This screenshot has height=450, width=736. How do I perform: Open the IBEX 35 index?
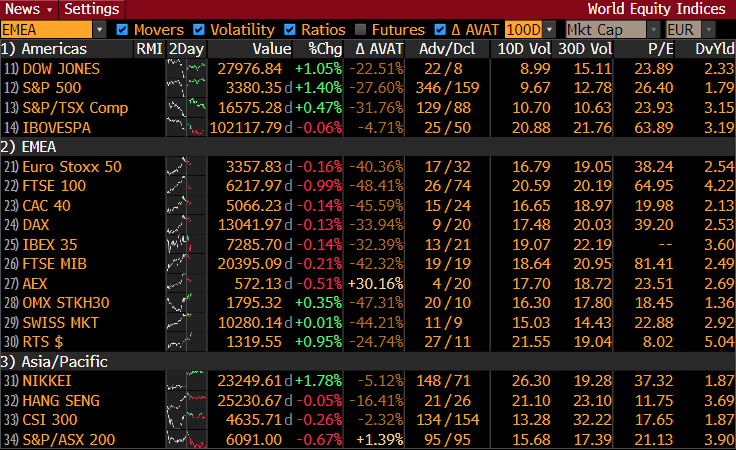tap(50, 244)
